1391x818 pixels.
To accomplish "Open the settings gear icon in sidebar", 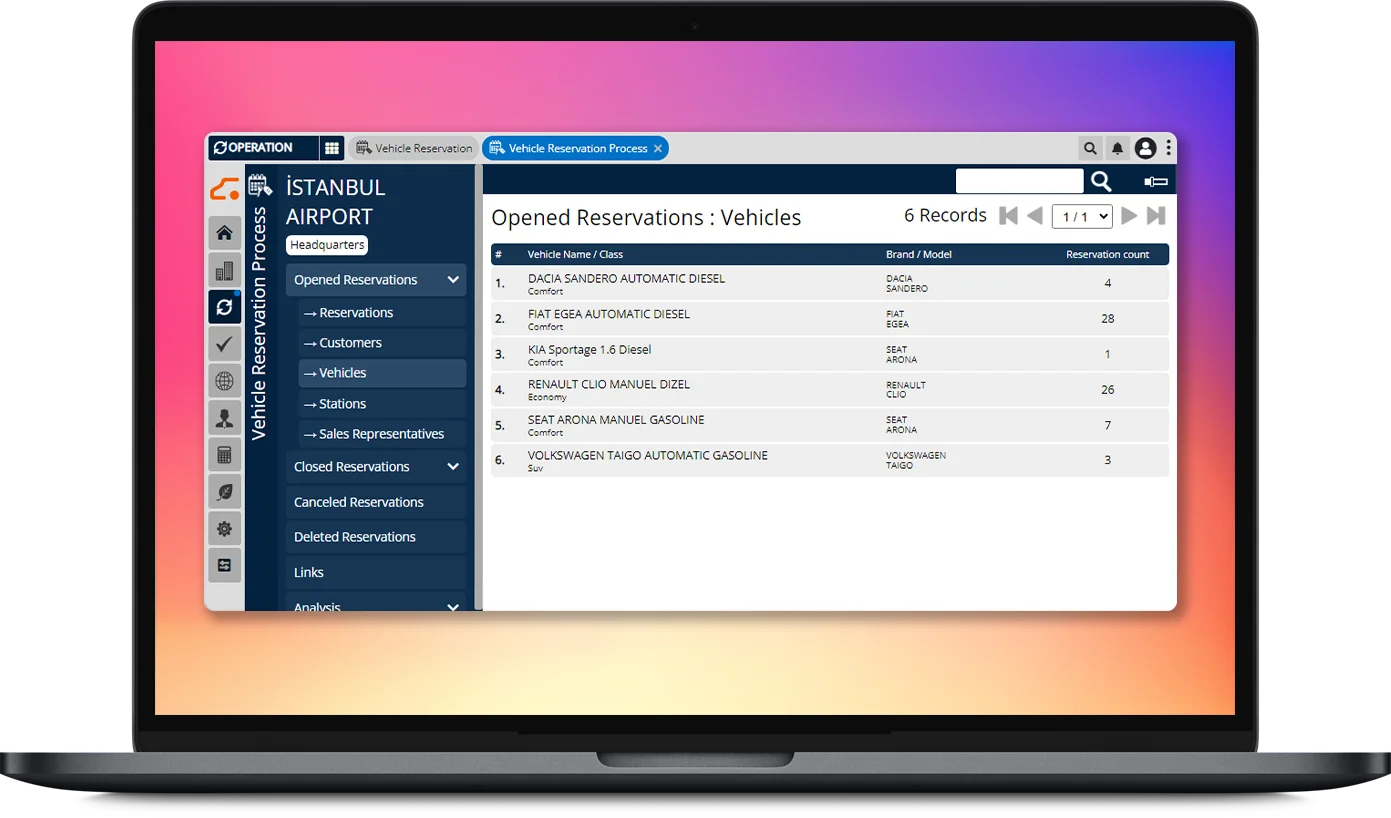I will point(224,529).
